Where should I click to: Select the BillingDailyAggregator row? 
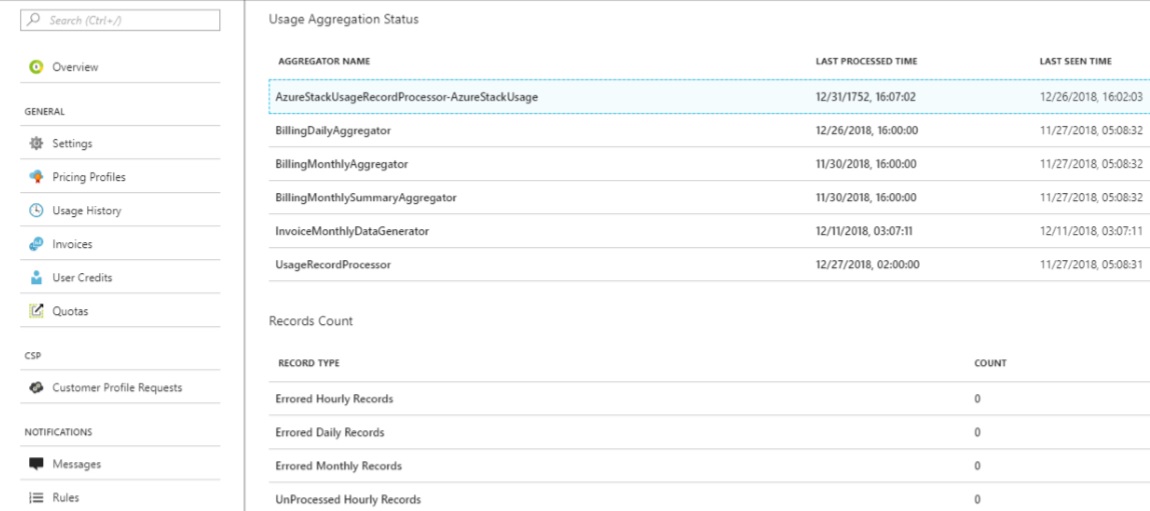coord(709,130)
